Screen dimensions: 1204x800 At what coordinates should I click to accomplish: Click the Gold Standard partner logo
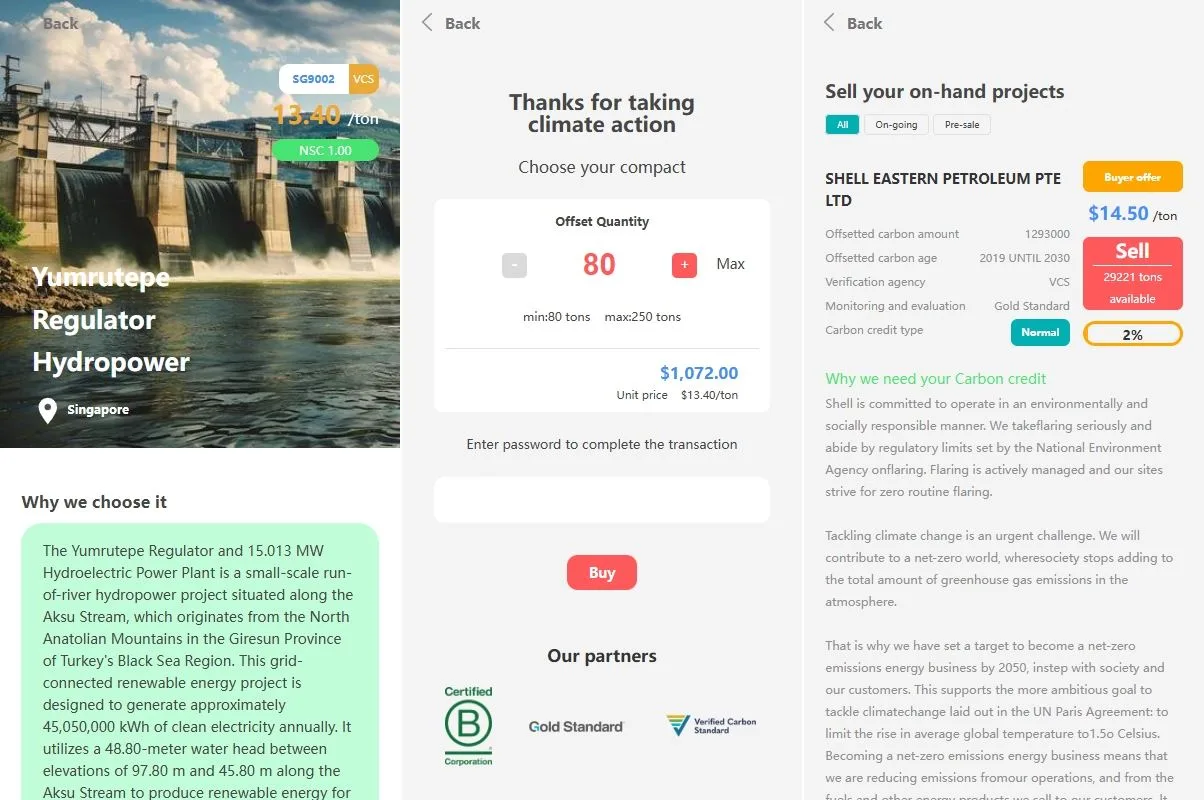pyautogui.click(x=576, y=727)
